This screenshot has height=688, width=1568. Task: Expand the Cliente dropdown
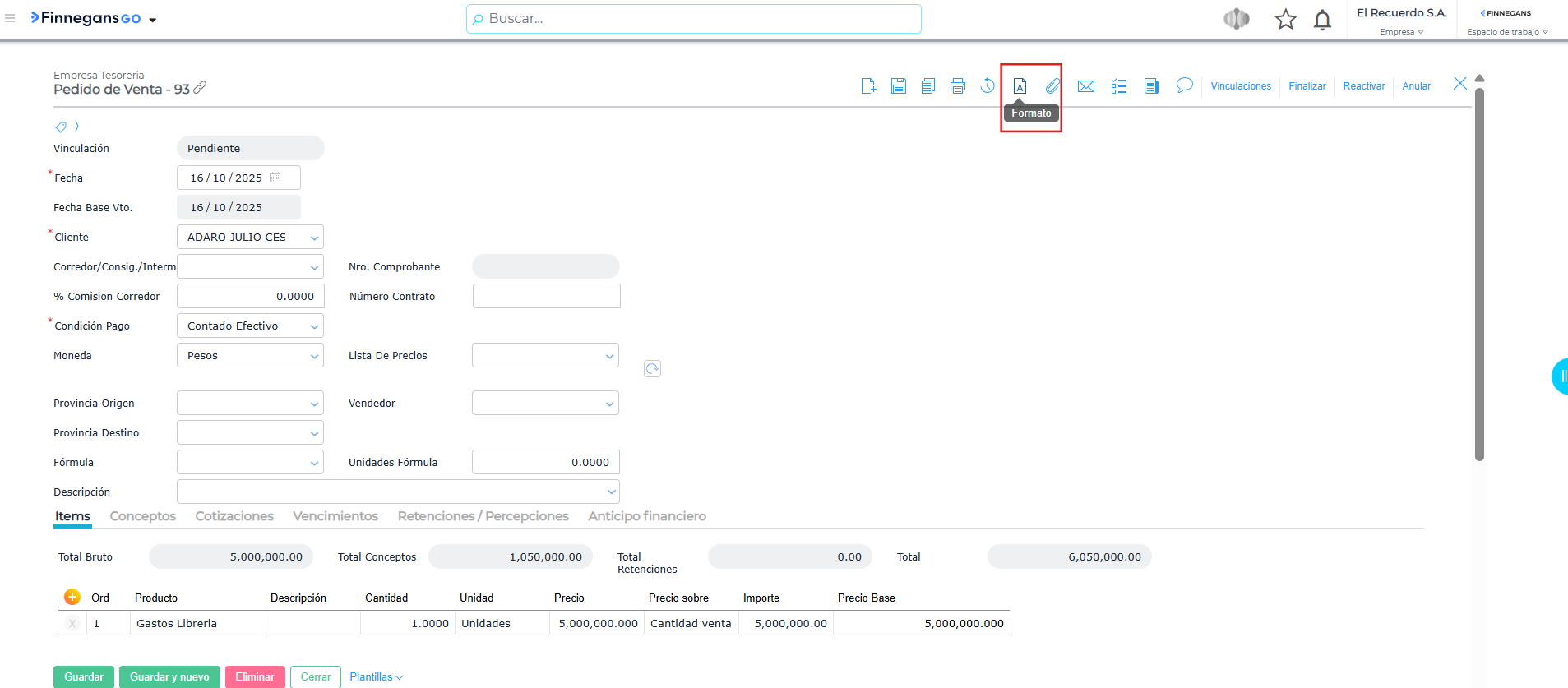pyautogui.click(x=313, y=238)
